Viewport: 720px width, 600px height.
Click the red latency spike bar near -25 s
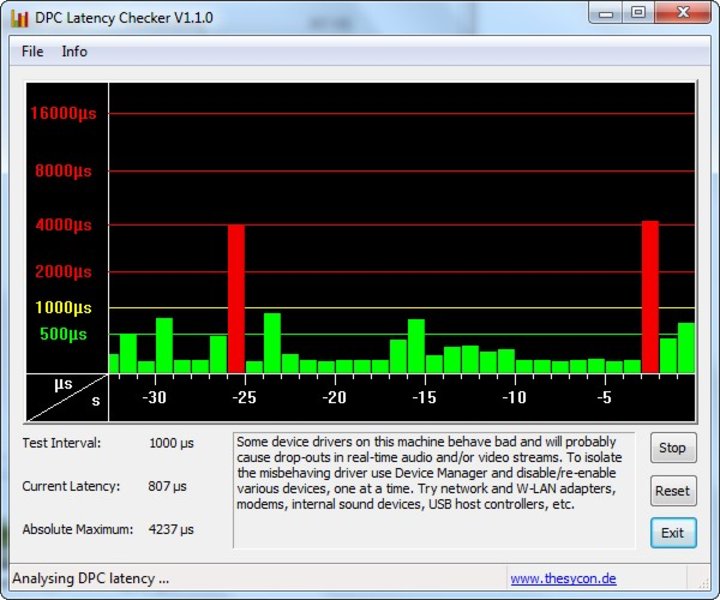236,299
